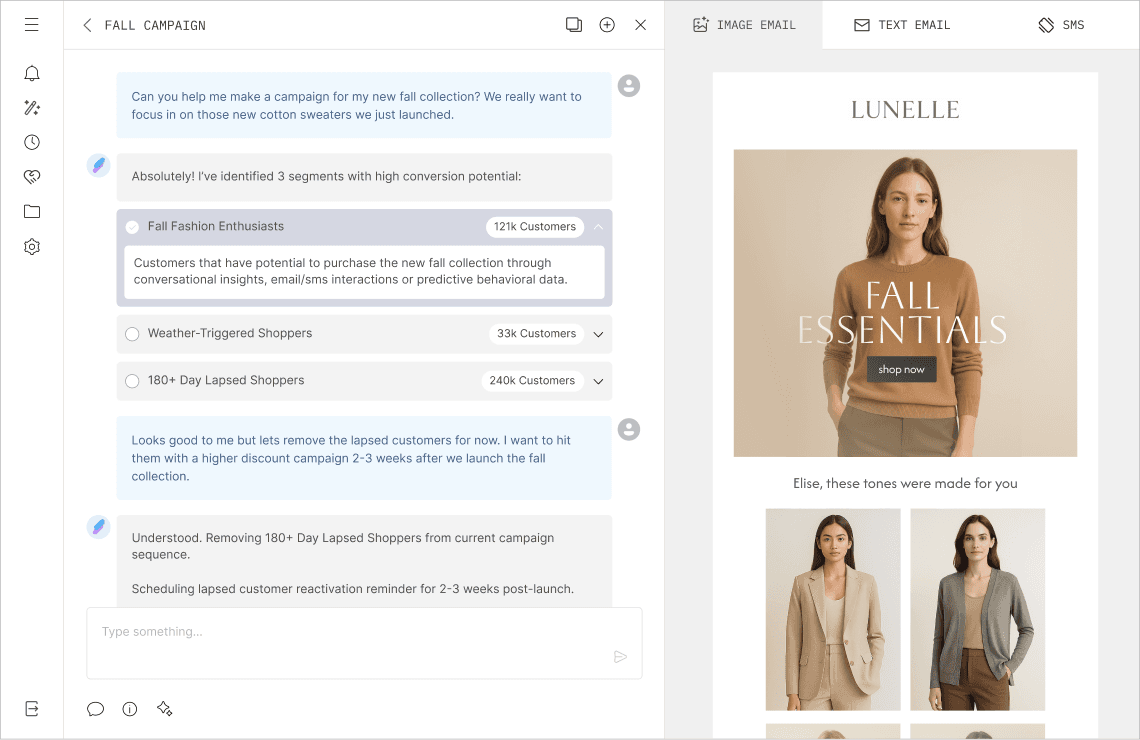Expand the 180+ Day Lapsed Shoppers segment

[598, 381]
